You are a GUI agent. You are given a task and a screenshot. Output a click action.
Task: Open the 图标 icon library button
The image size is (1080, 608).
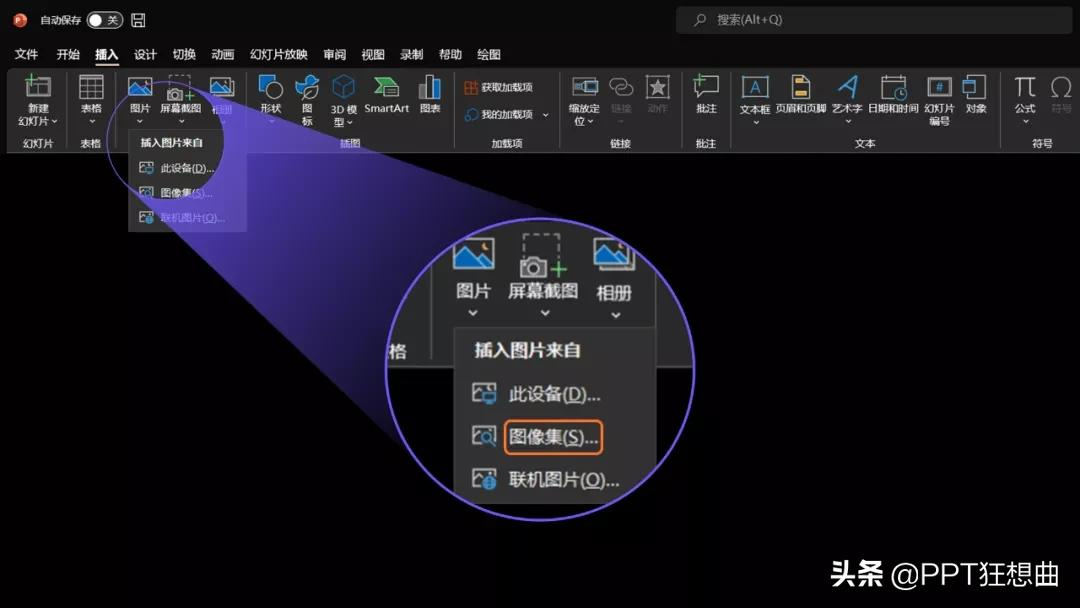[307, 87]
